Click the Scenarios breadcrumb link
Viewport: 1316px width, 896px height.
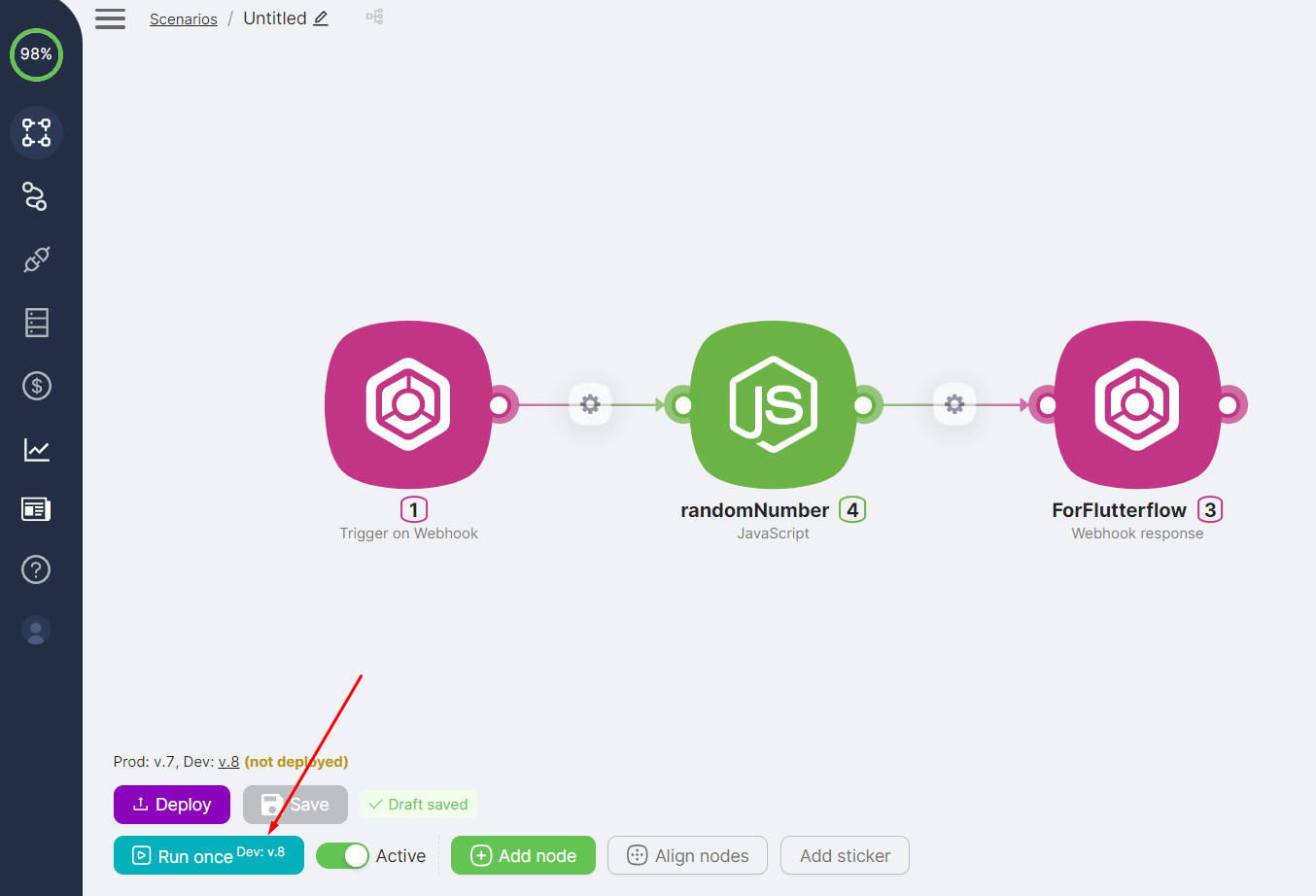coord(183,19)
